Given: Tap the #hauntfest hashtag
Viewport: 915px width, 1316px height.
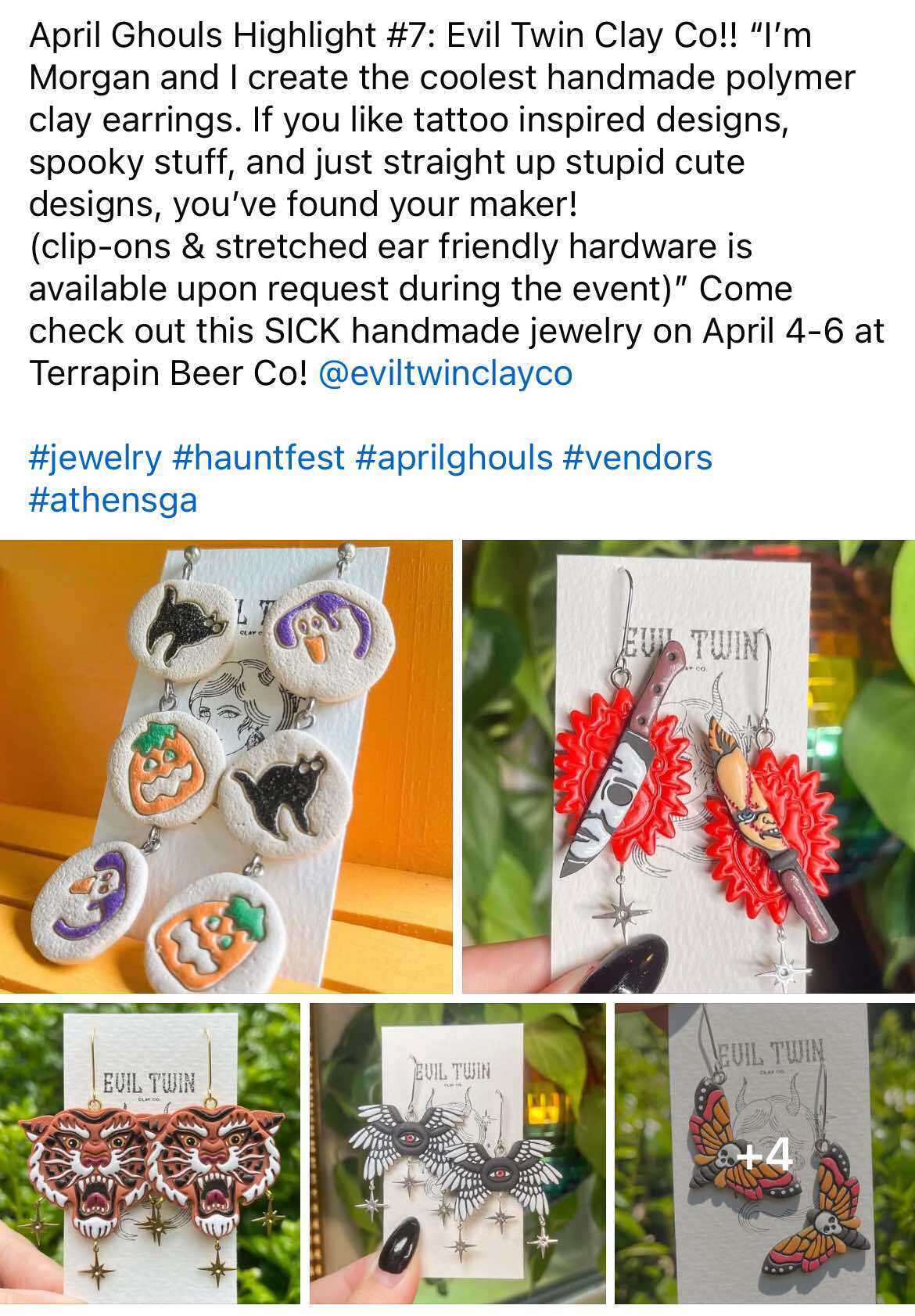Looking at the screenshot, I should click(259, 458).
